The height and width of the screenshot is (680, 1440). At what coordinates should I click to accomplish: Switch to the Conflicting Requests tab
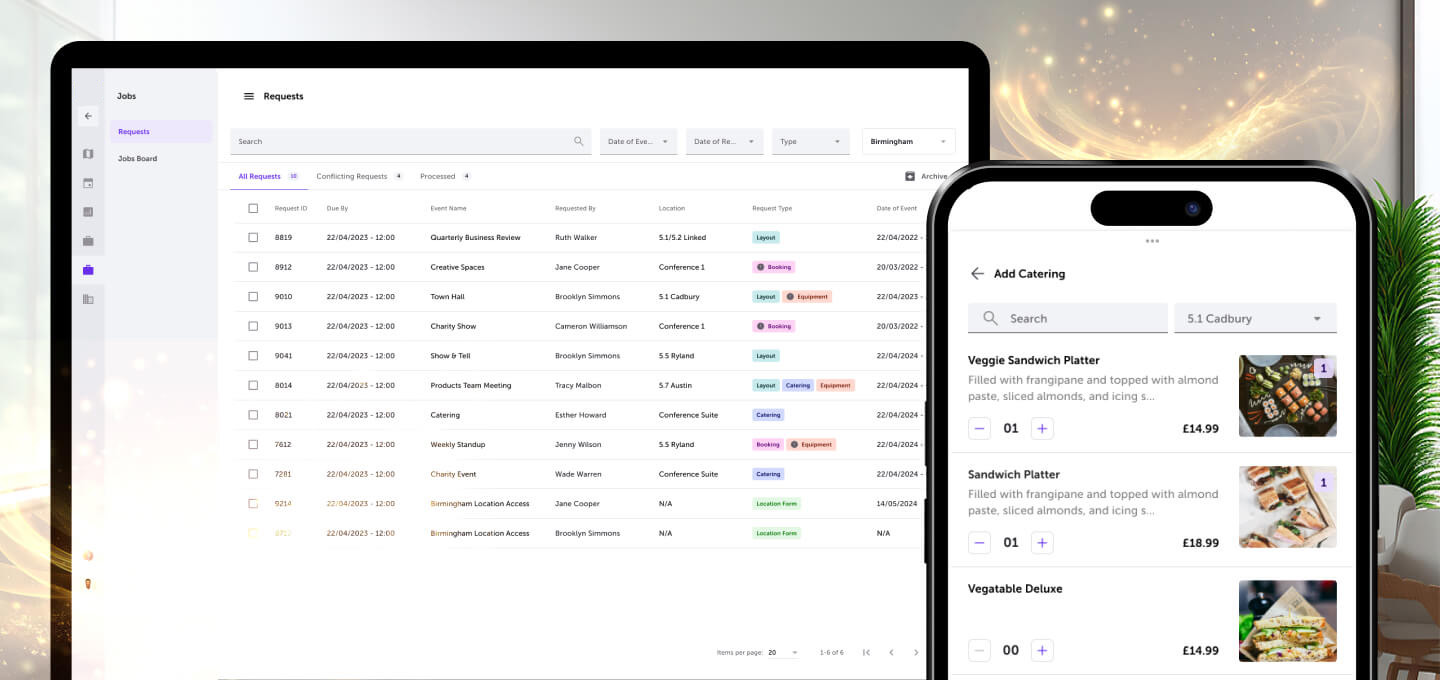(x=351, y=176)
